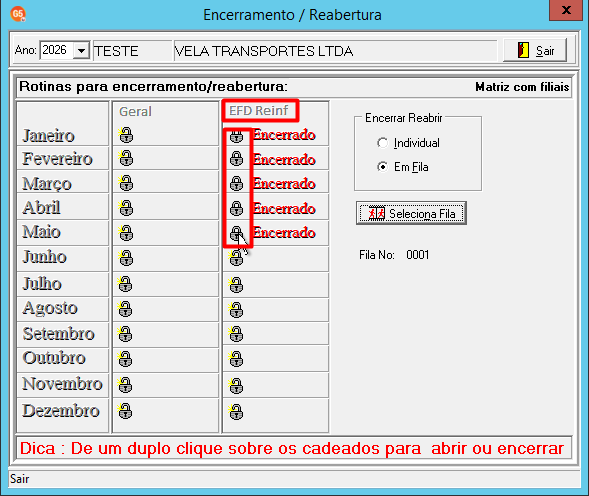Click the Agosto month label
Screen dimensions: 589x496
coord(50,308)
